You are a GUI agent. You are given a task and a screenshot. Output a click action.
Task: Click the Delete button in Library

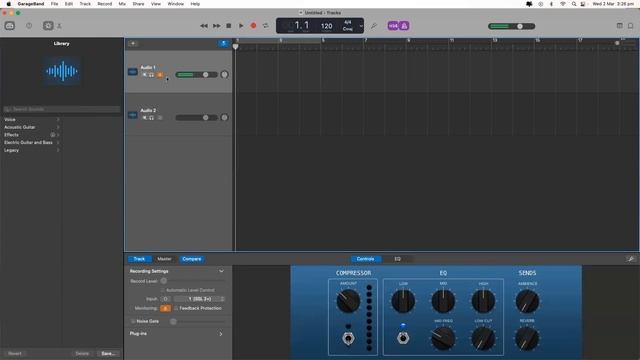(82, 353)
